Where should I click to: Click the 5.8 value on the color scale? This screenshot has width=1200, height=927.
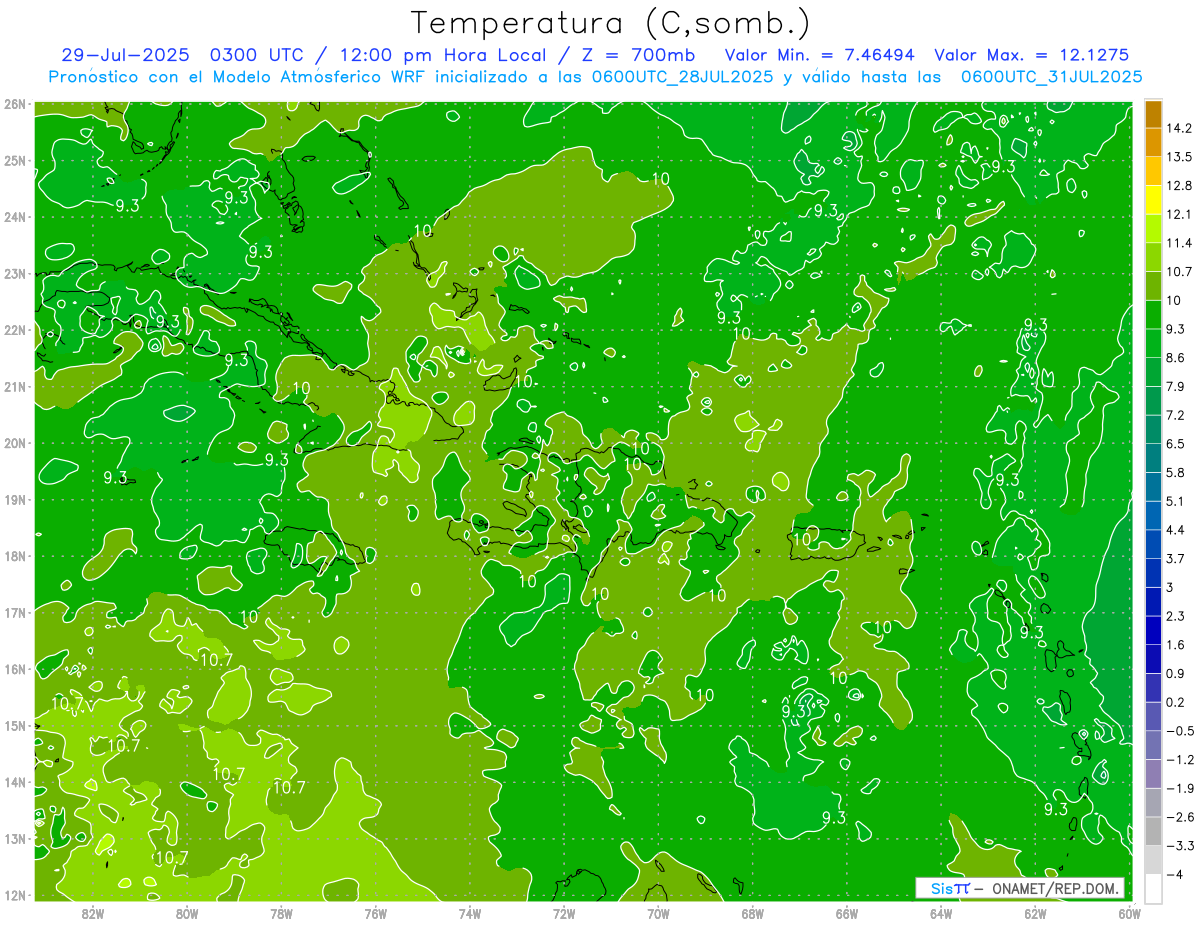(1176, 472)
